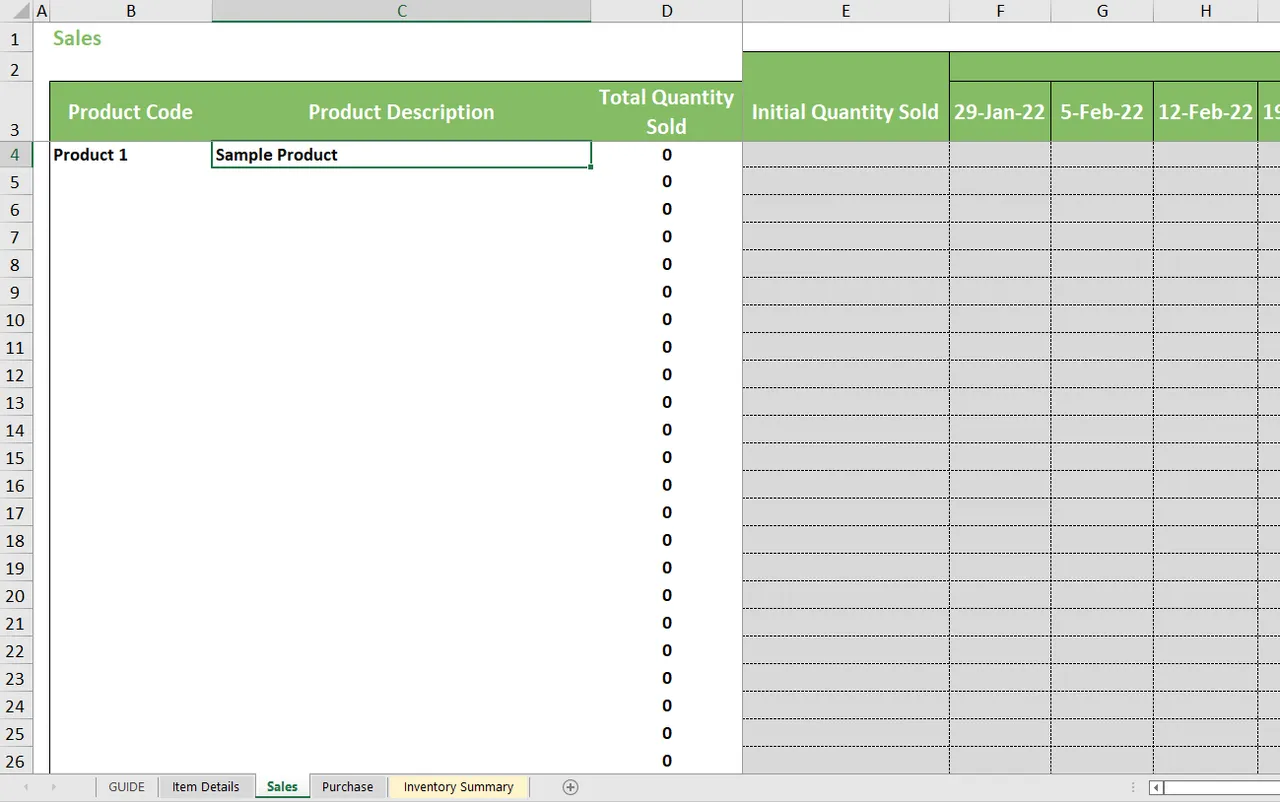Select column C header
The height and width of the screenshot is (802, 1280).
pos(401,11)
